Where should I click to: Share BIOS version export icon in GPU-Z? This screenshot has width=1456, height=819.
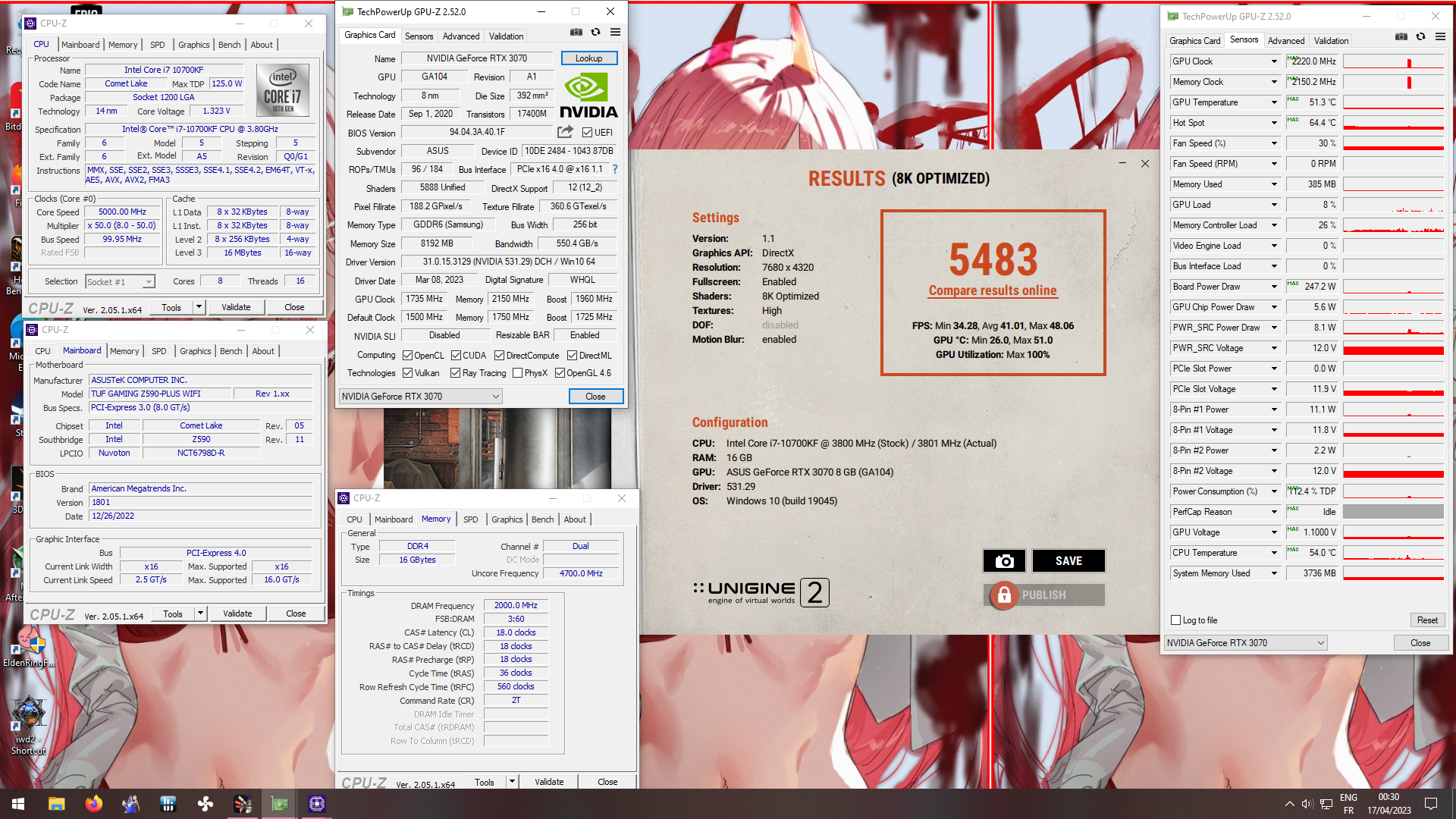tap(565, 132)
